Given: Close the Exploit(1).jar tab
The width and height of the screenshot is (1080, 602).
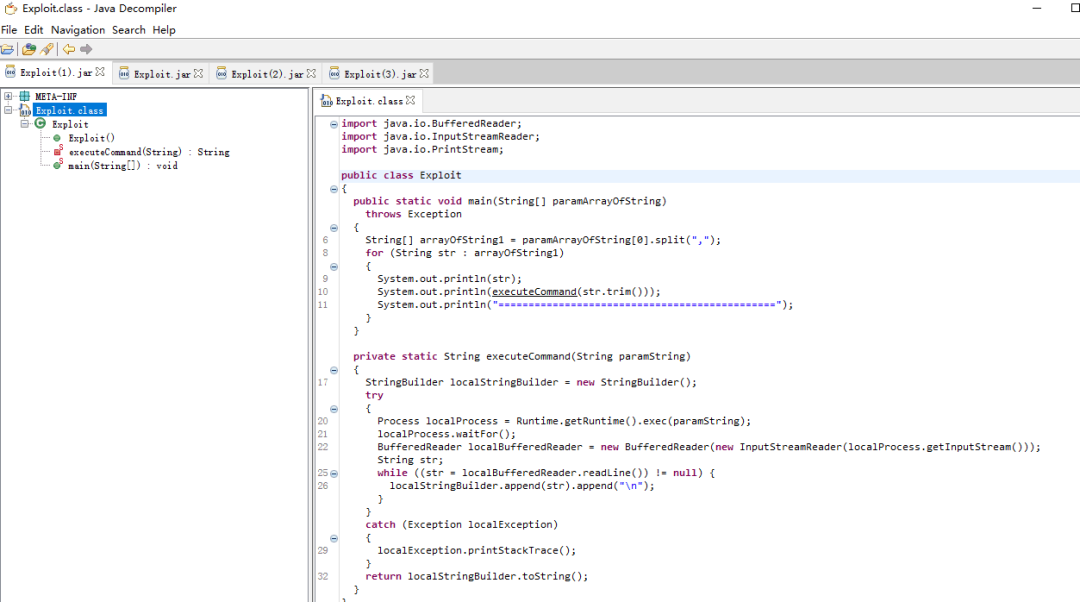Looking at the screenshot, I should point(101,72).
